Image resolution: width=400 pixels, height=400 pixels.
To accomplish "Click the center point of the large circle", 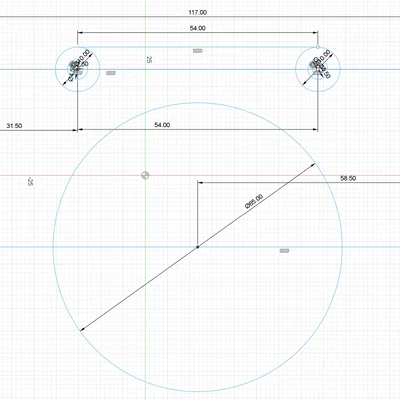I will tap(198, 247).
